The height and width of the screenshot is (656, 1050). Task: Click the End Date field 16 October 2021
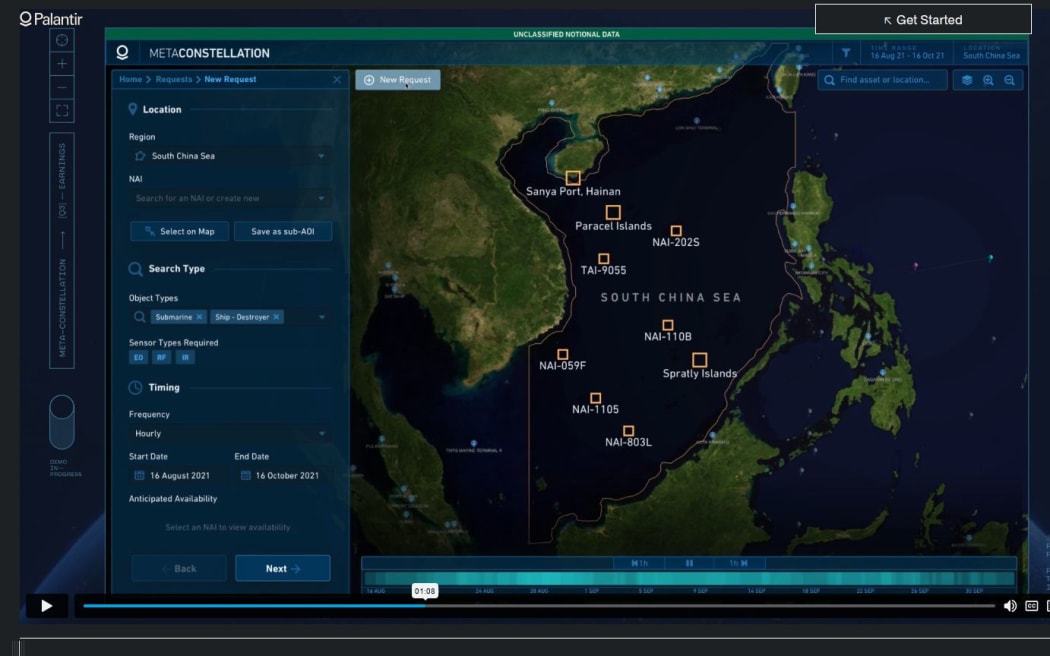[x=283, y=475]
